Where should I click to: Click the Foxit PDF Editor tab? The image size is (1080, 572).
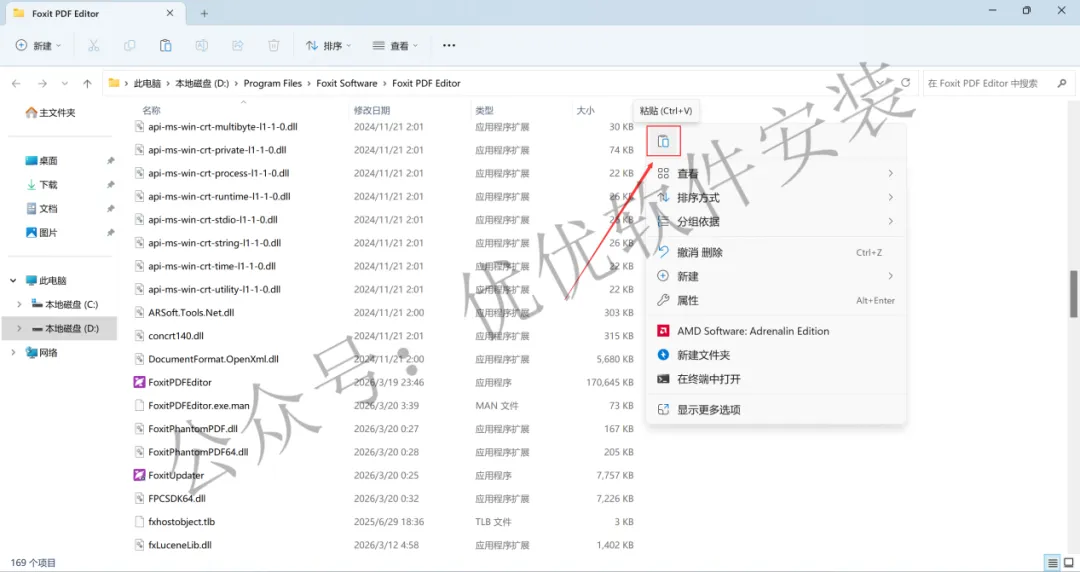tap(93, 13)
